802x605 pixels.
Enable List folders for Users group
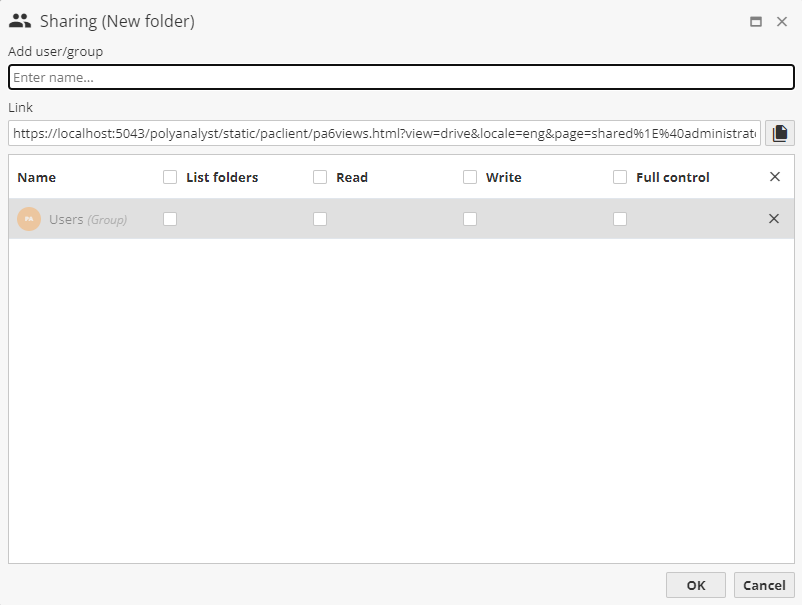pos(170,219)
